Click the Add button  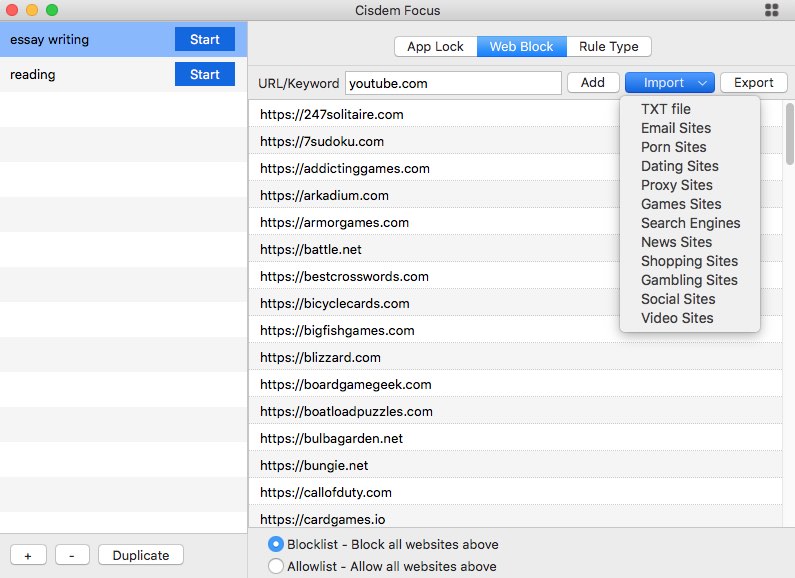pyautogui.click(x=592, y=83)
